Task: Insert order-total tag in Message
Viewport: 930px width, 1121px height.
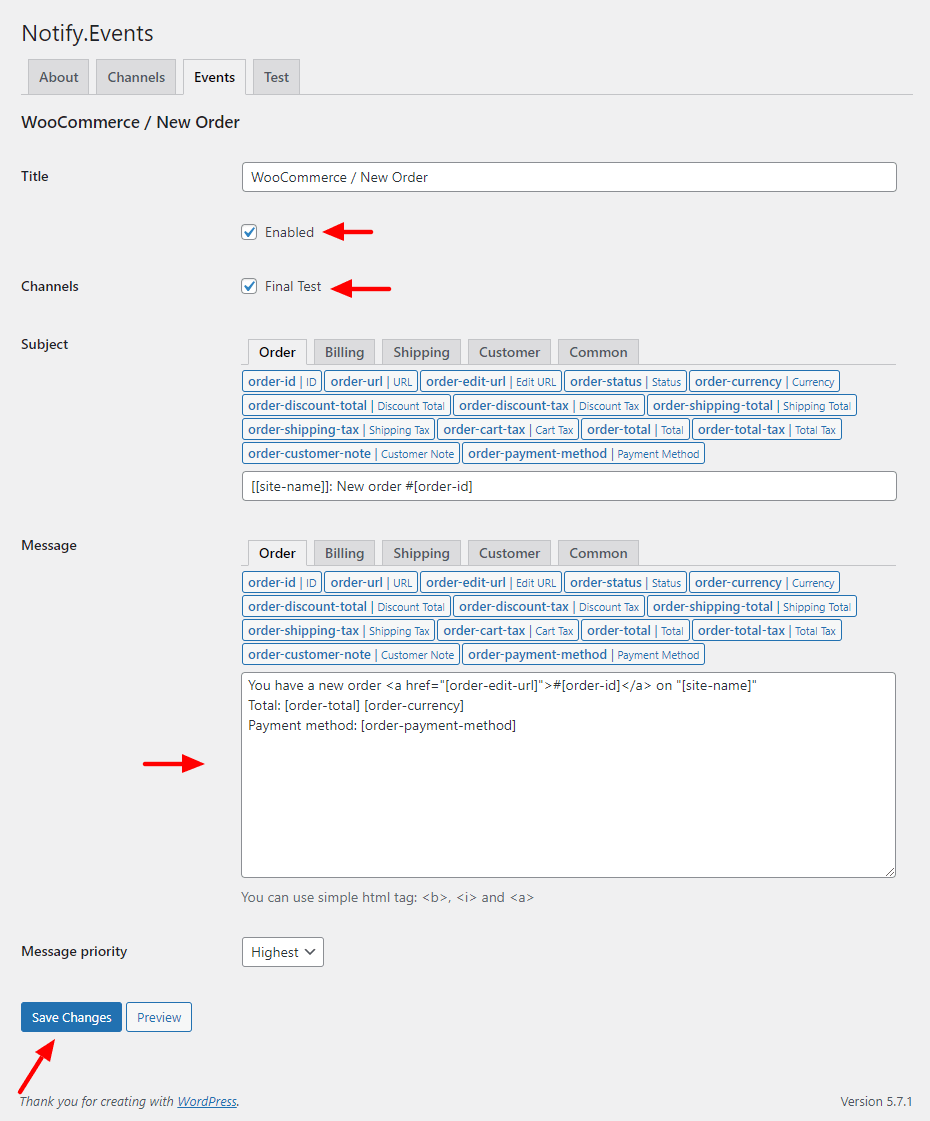Action: coord(635,631)
